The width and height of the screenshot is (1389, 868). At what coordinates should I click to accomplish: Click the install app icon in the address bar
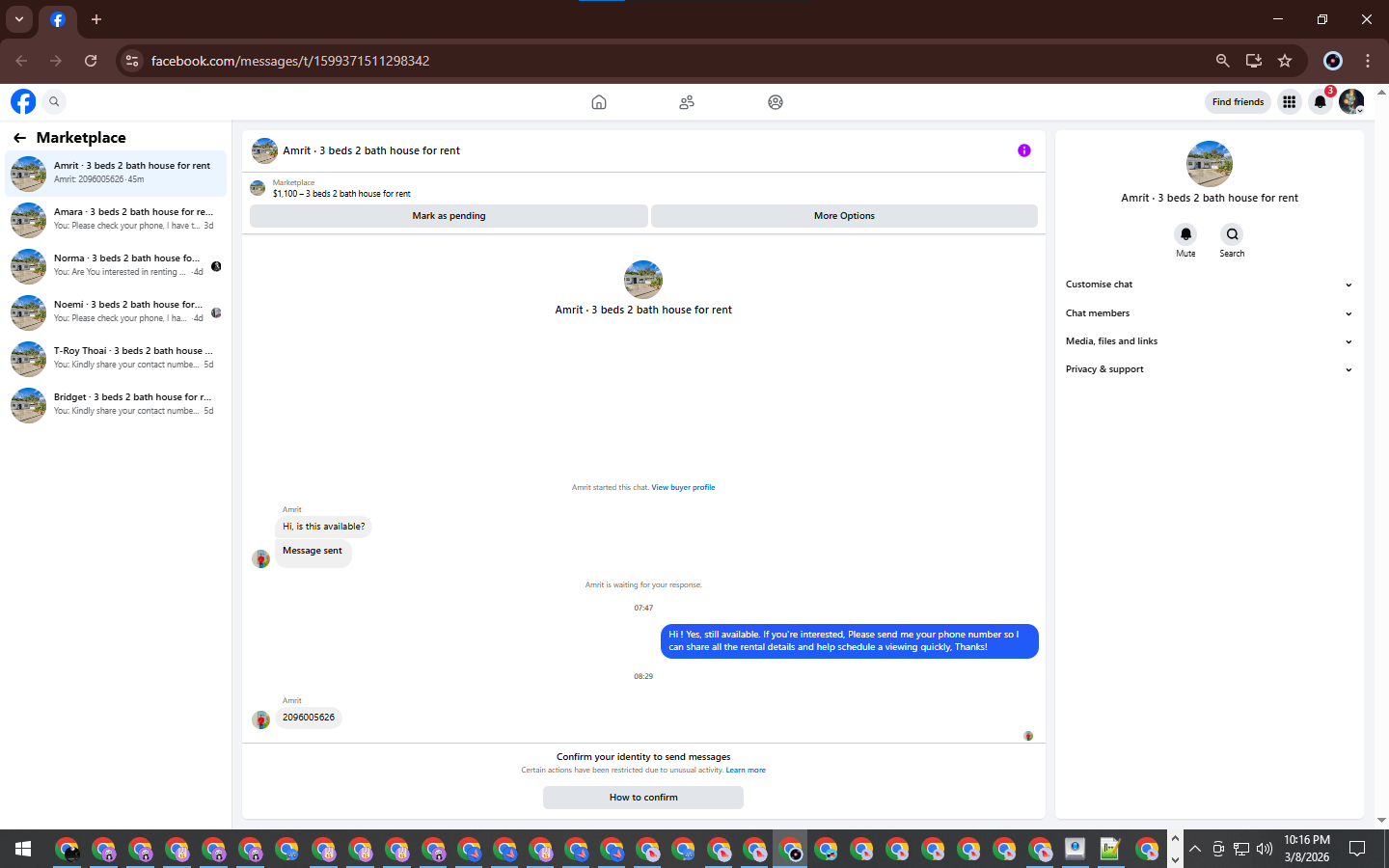pyautogui.click(x=1254, y=61)
